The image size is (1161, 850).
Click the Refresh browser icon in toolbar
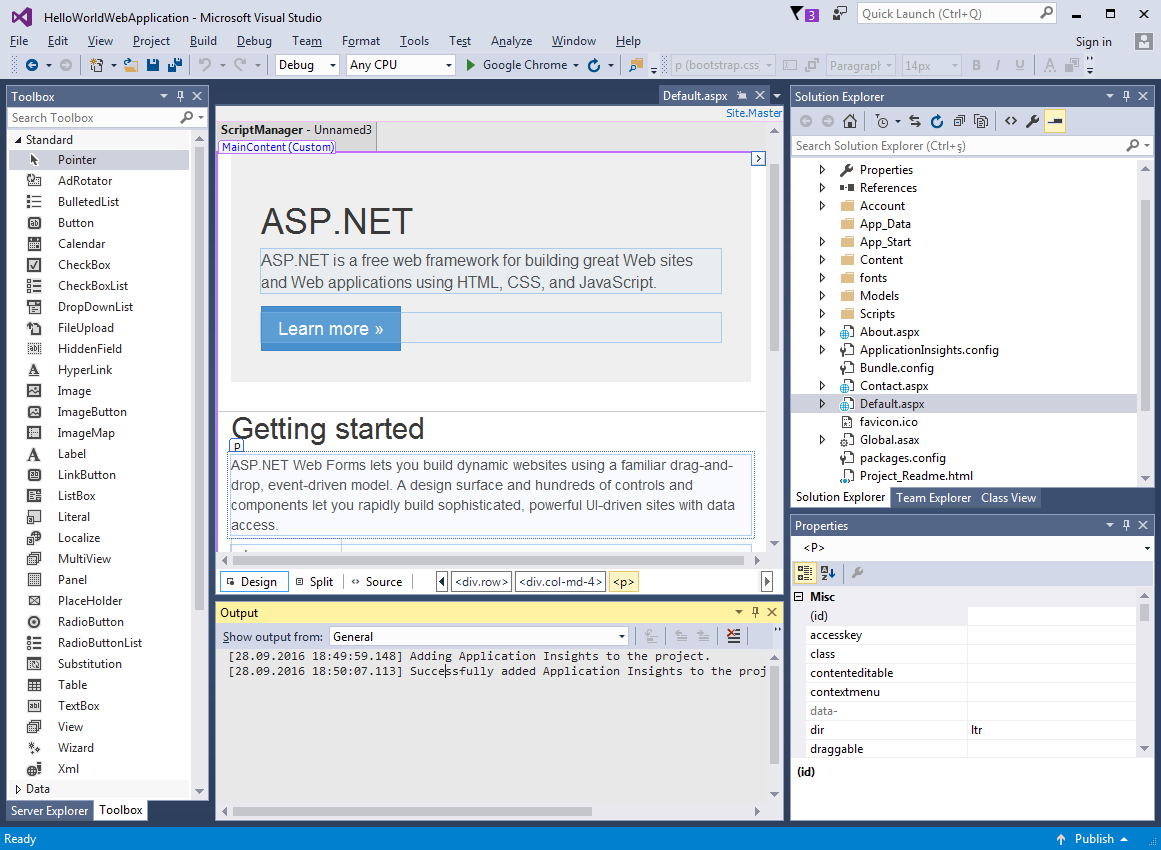tap(594, 65)
